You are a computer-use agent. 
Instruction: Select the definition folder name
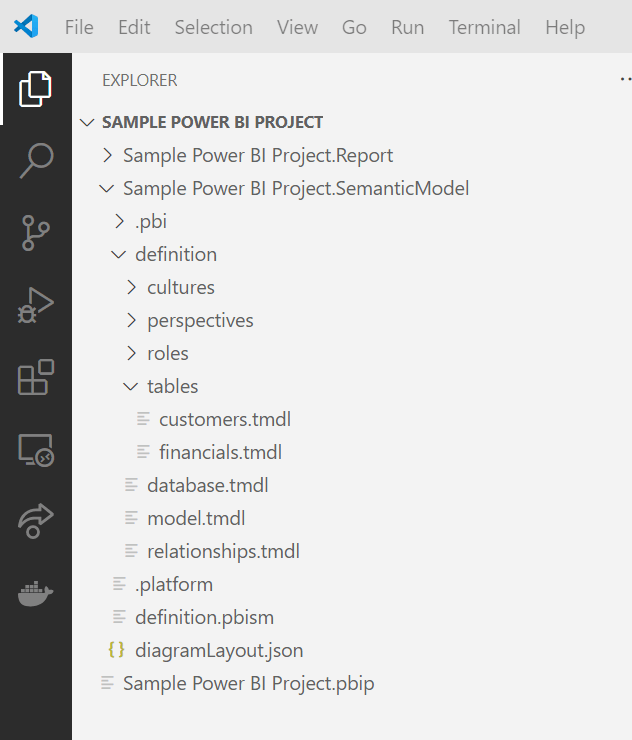tap(176, 254)
